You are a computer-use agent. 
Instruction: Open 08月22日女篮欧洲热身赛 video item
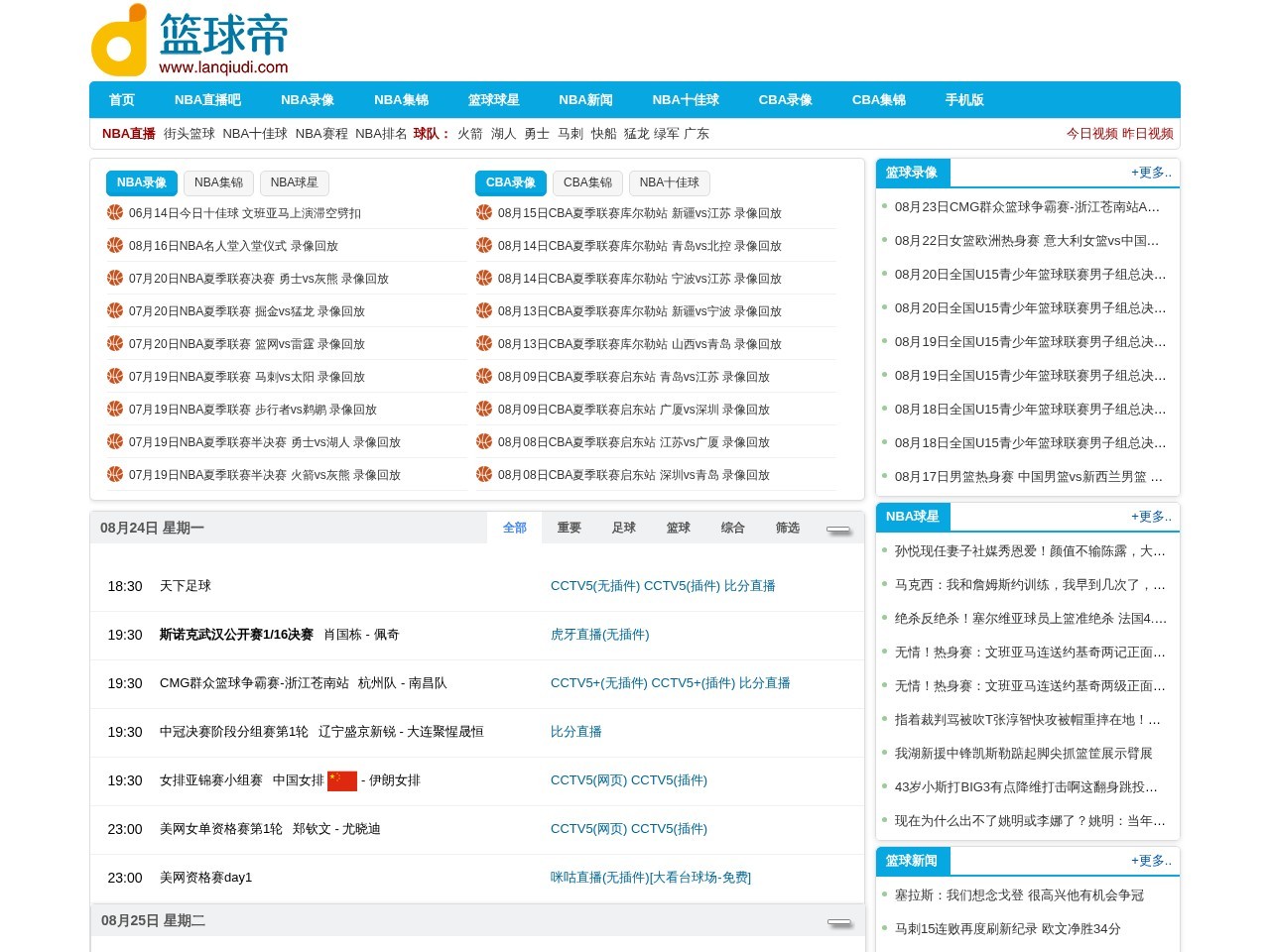coord(1027,241)
